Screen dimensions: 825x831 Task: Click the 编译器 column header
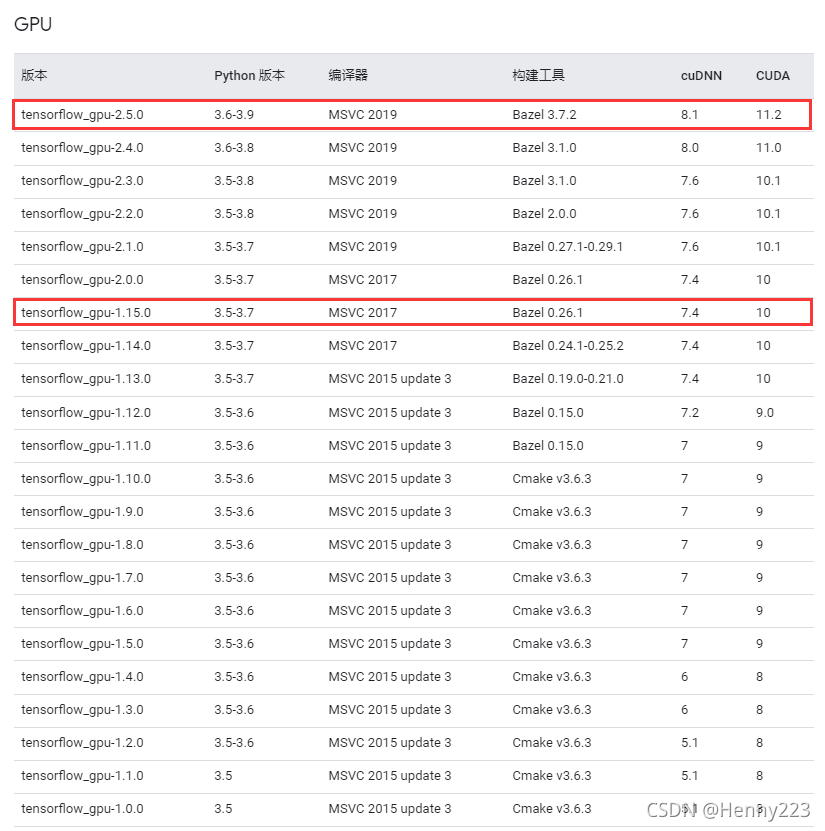(x=348, y=75)
